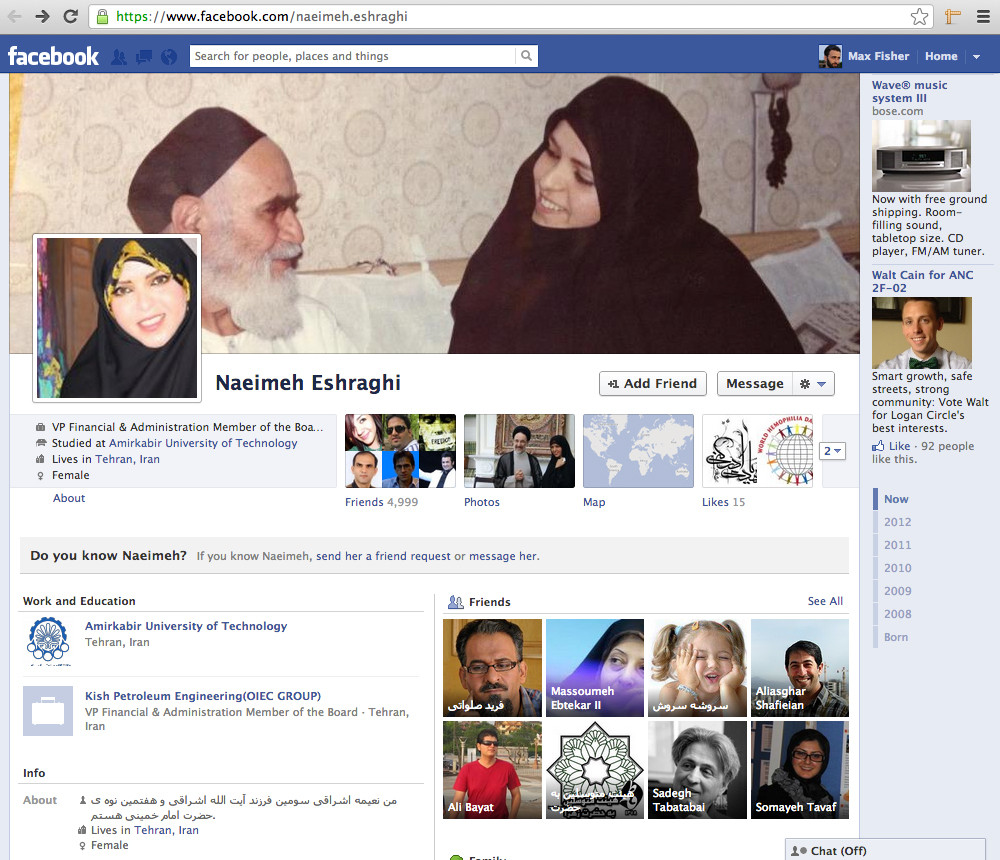Viewport: 1000px width, 860px height.
Task: Jump to 2012 on the timeline
Action: (x=897, y=522)
